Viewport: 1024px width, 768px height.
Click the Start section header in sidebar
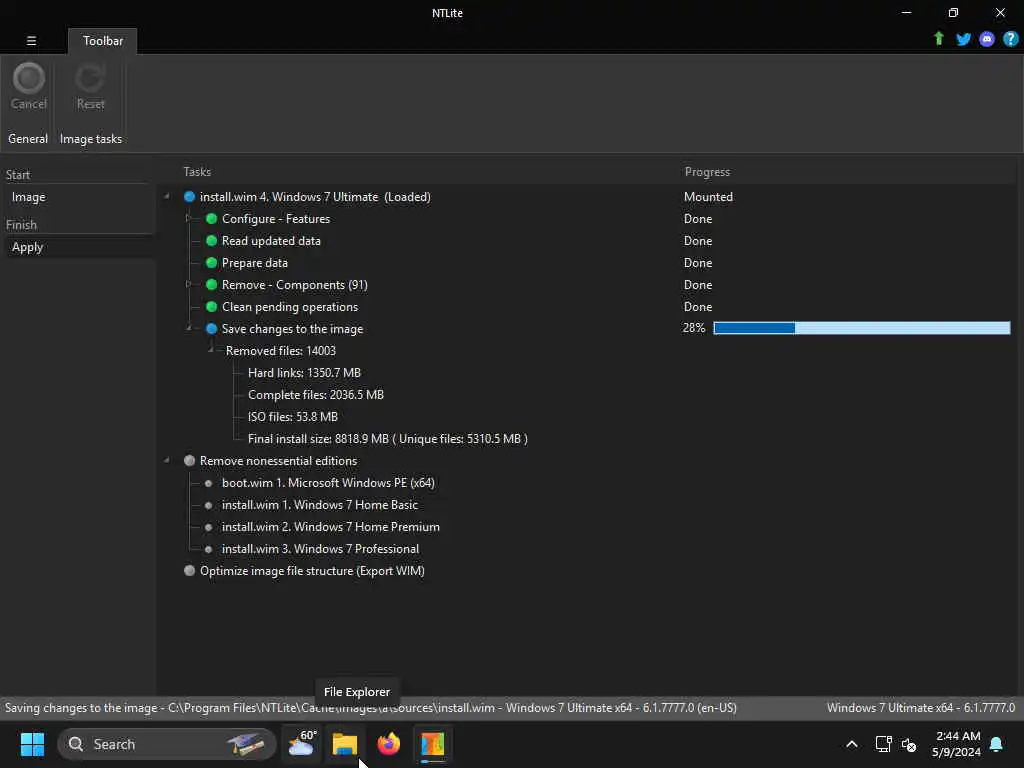(18, 175)
